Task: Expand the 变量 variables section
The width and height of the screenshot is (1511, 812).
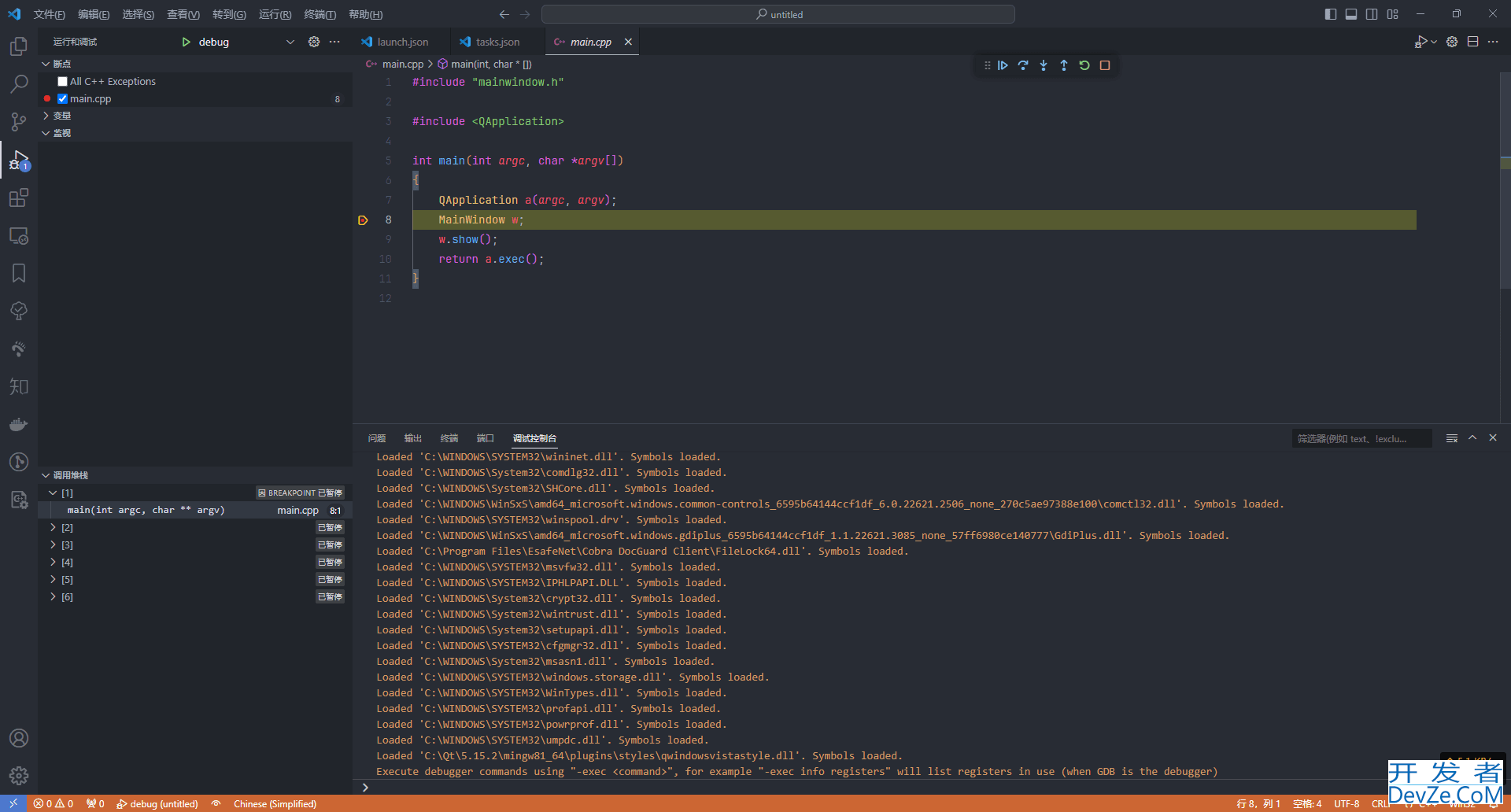Action: 195,116
